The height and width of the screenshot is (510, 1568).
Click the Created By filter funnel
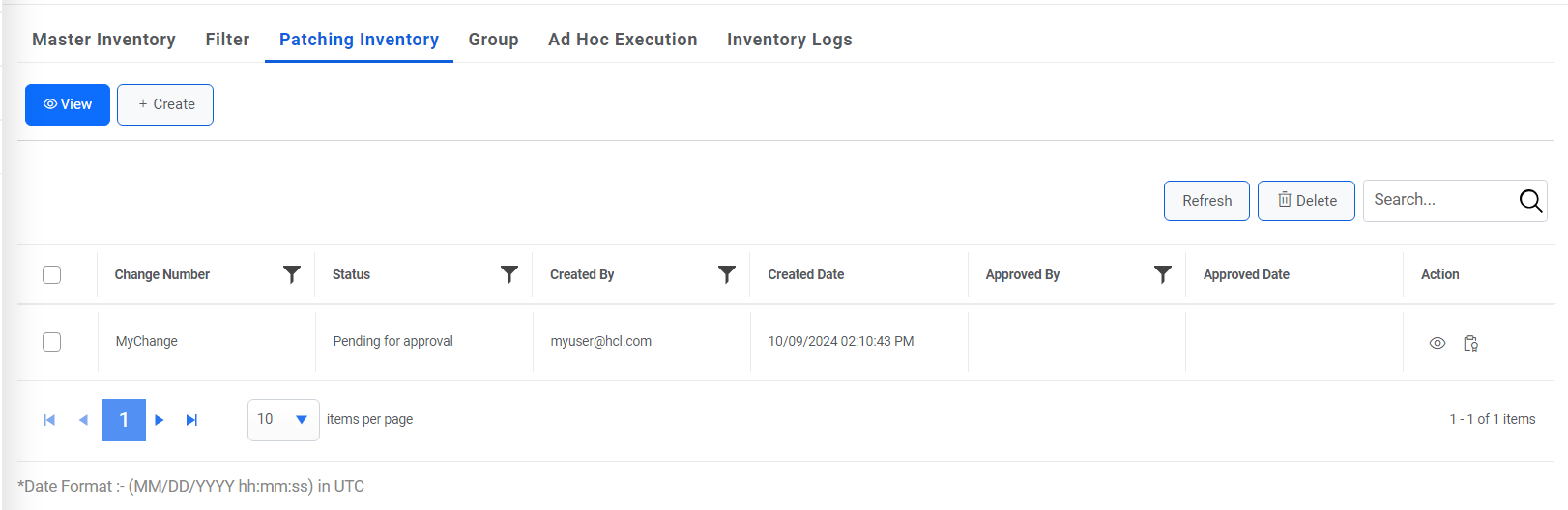pos(727,274)
